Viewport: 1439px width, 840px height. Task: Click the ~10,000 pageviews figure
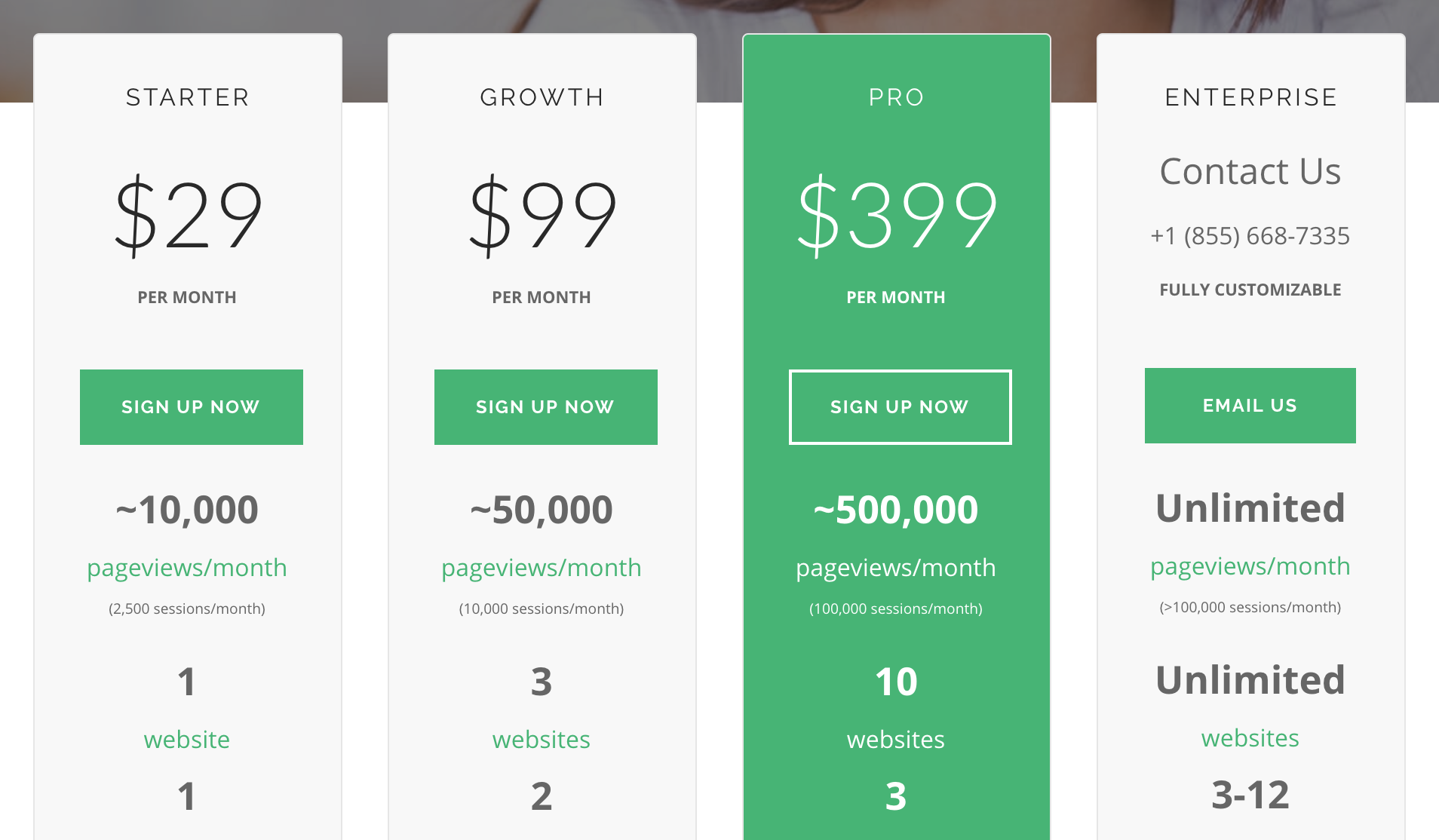[187, 510]
